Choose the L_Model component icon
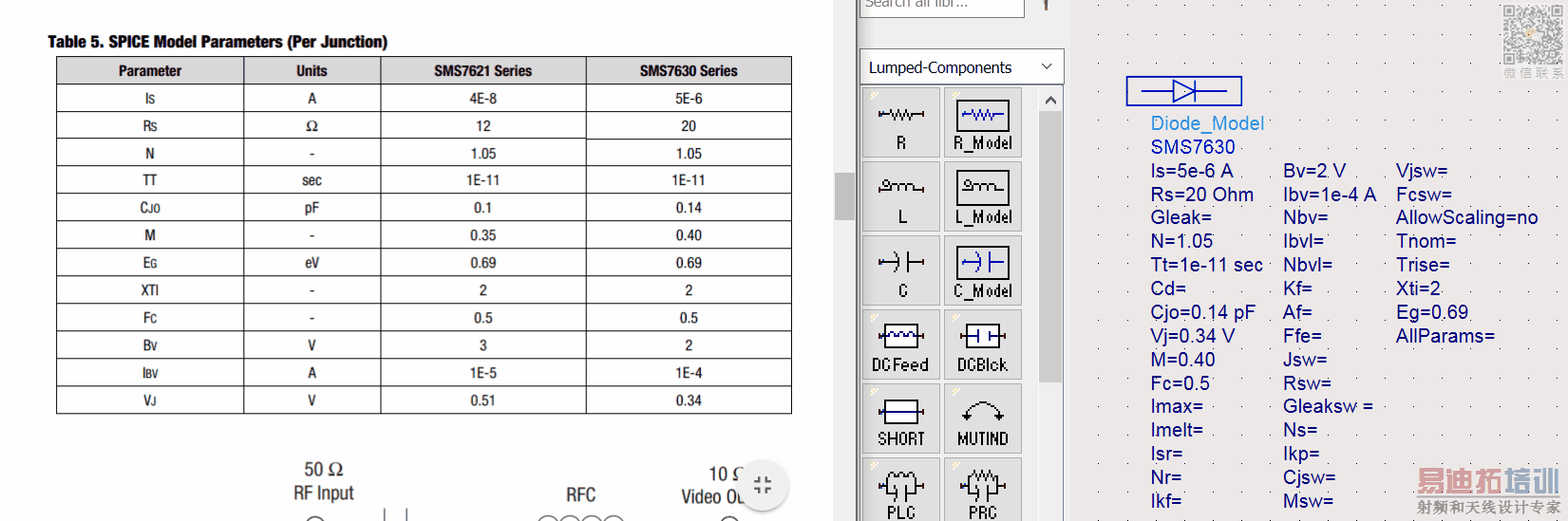Viewport: 1568px width, 521px height. pos(983,195)
